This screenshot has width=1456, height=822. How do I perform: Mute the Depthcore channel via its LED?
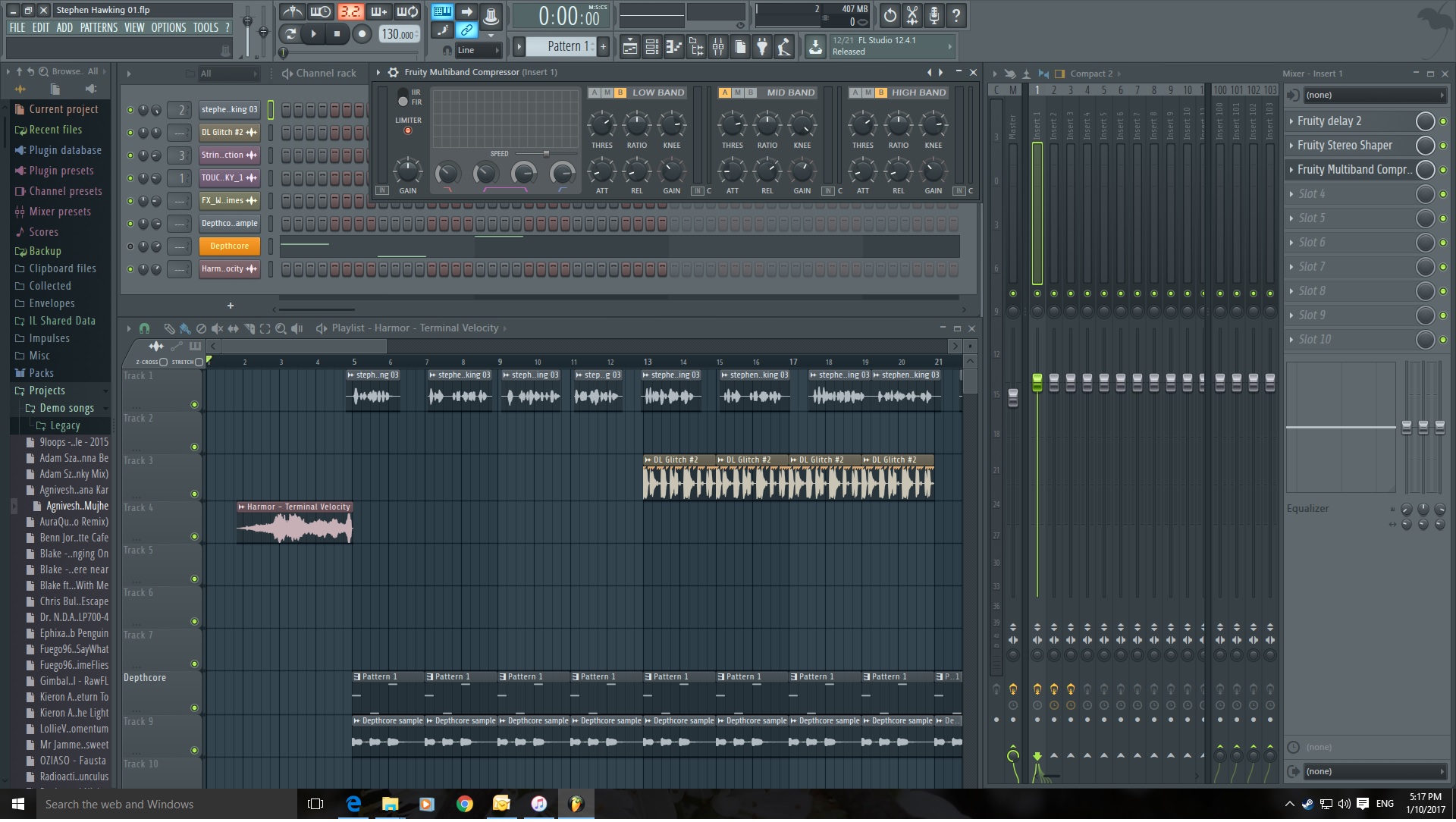click(x=130, y=246)
